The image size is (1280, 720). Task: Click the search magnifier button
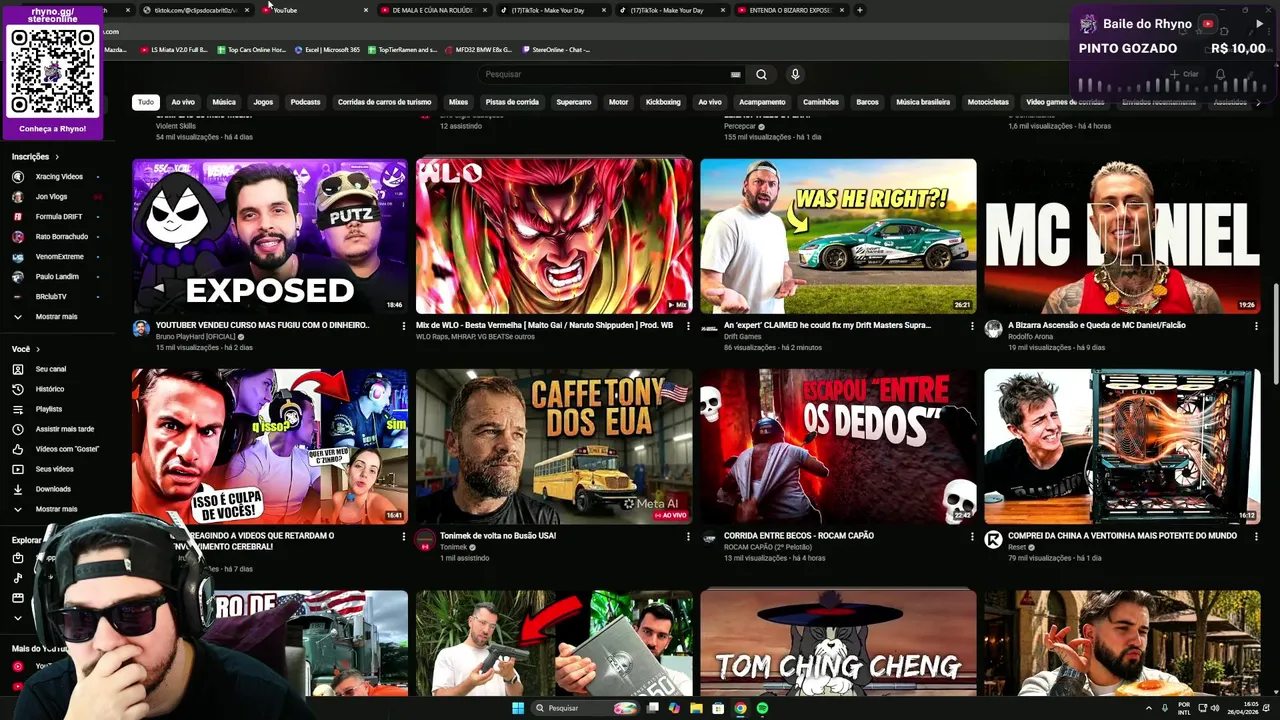(x=761, y=74)
